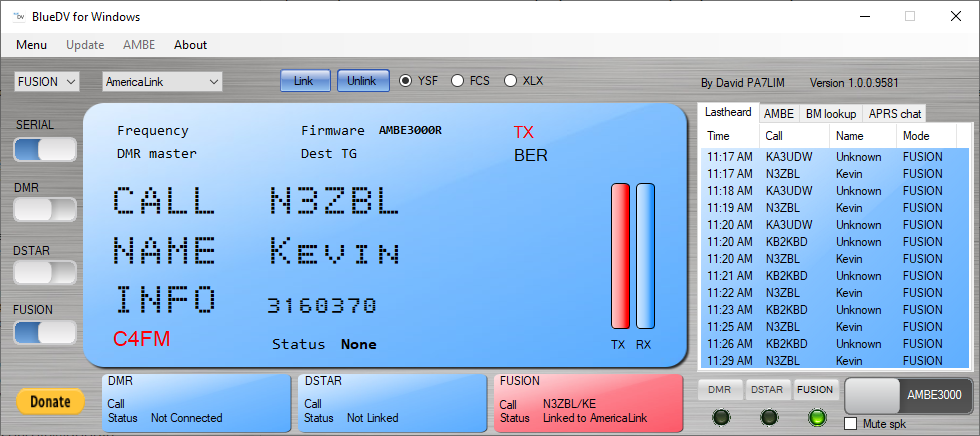
Task: Switch to the BM lookup tab
Action: point(830,114)
